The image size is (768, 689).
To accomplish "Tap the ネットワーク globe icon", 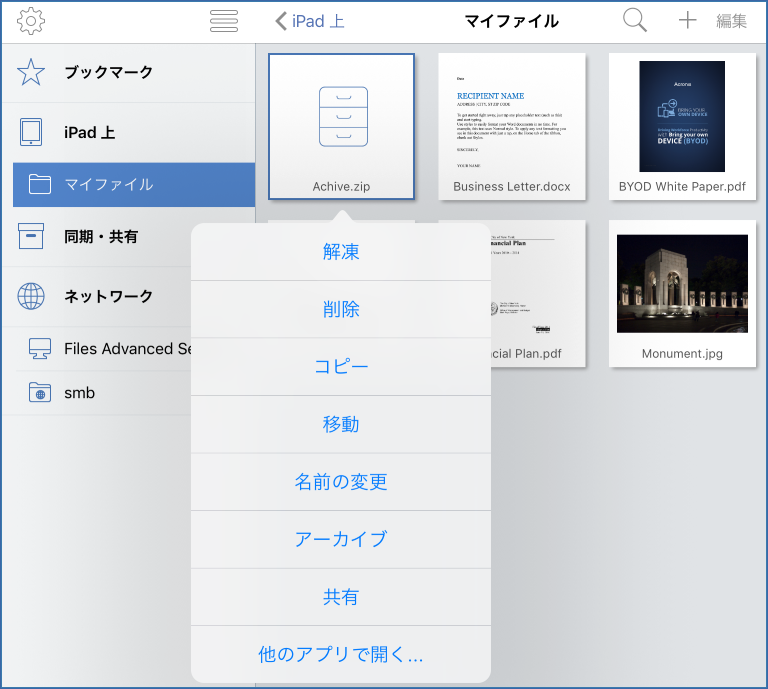I will tap(31, 296).
